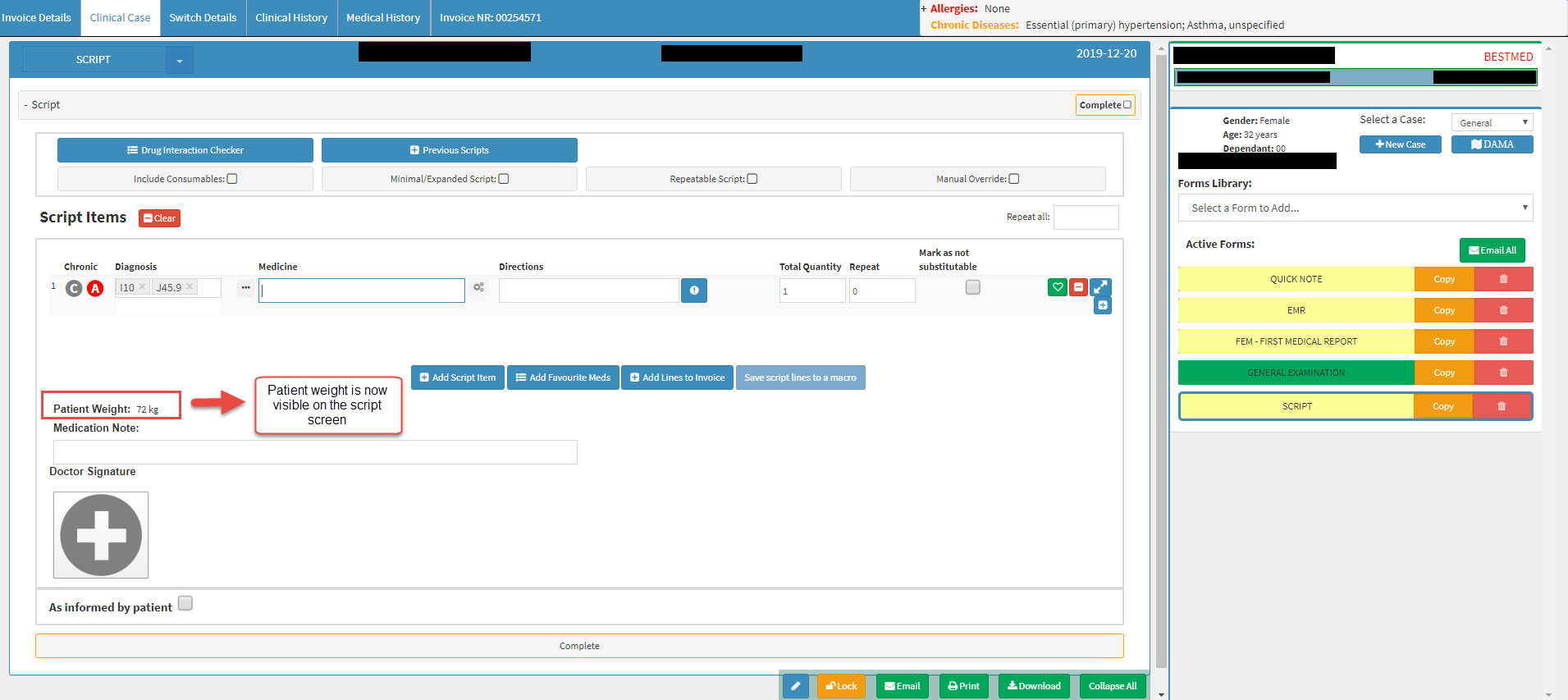Screen dimensions: 1568x700
Task: Click the green heart favourite icon
Action: (1057, 287)
